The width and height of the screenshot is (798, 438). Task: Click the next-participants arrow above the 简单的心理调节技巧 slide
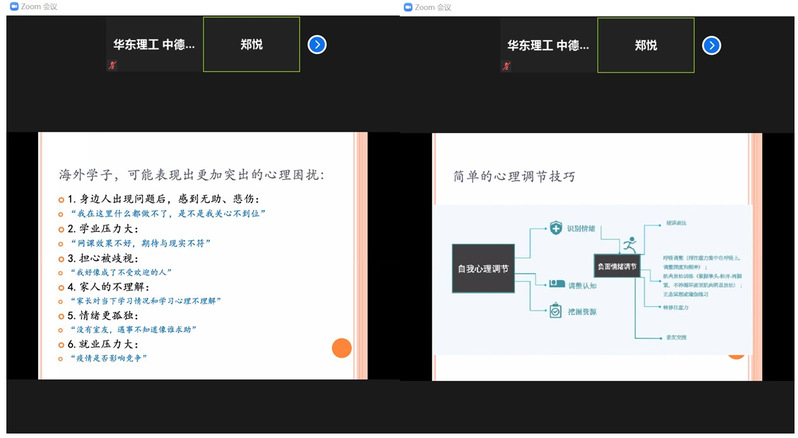(711, 45)
